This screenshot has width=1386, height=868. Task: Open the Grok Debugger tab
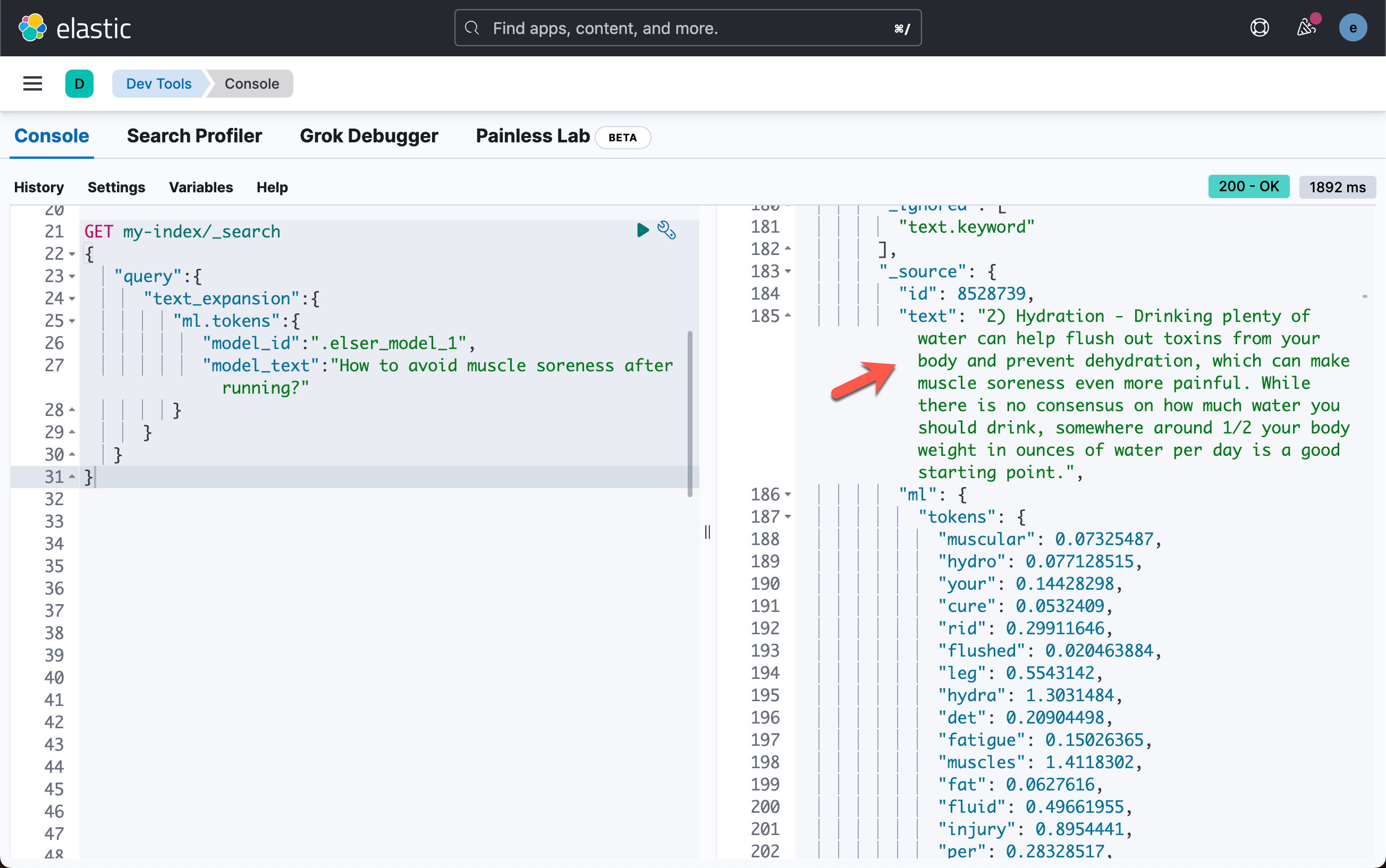(369, 136)
